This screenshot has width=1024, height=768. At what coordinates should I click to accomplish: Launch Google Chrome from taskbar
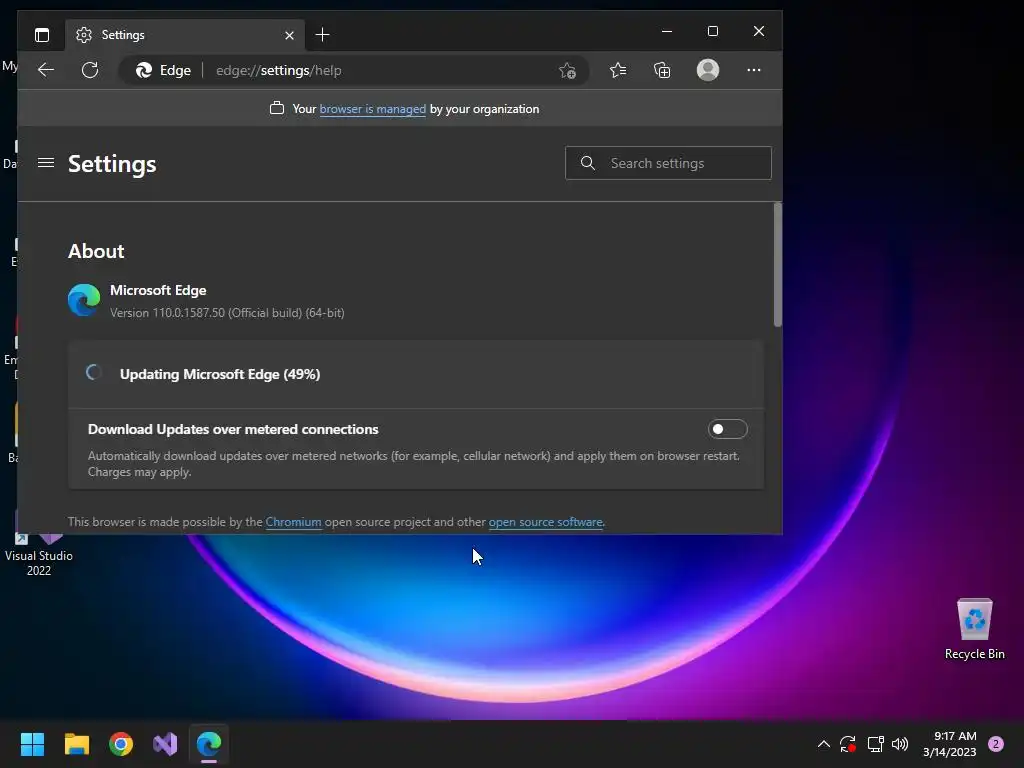[121, 744]
